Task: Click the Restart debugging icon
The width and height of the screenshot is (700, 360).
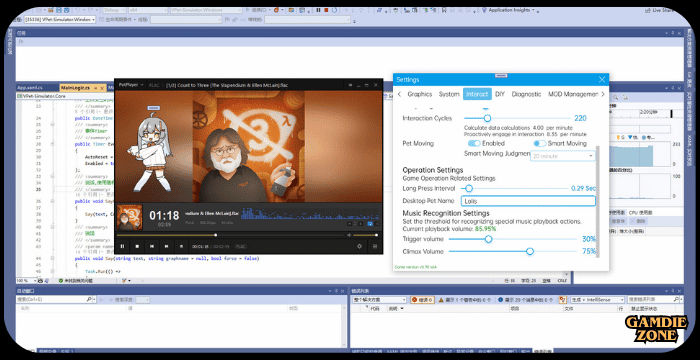Action: pyautogui.click(x=335, y=10)
